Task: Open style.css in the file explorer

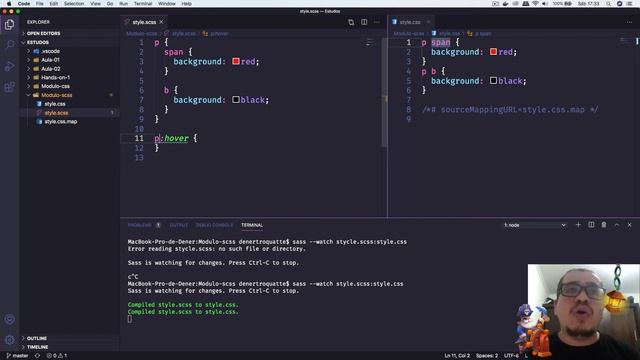Action: point(69,104)
